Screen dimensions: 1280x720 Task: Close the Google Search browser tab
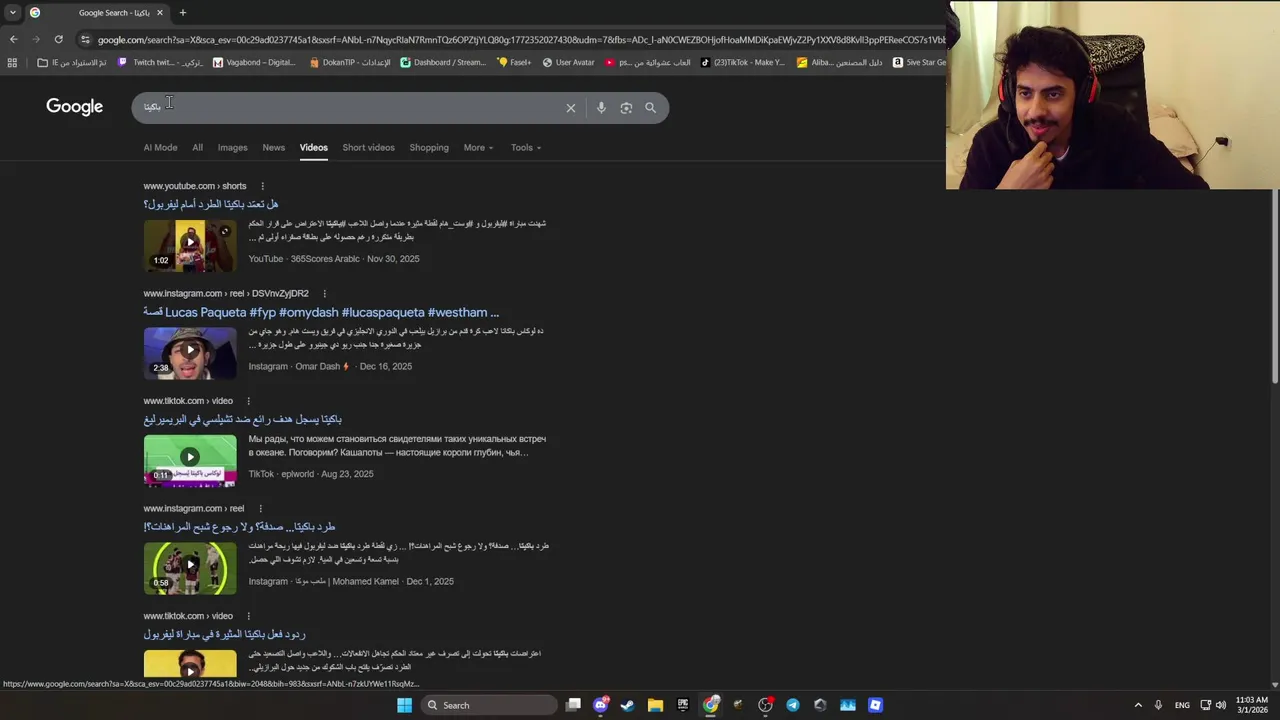pos(160,13)
